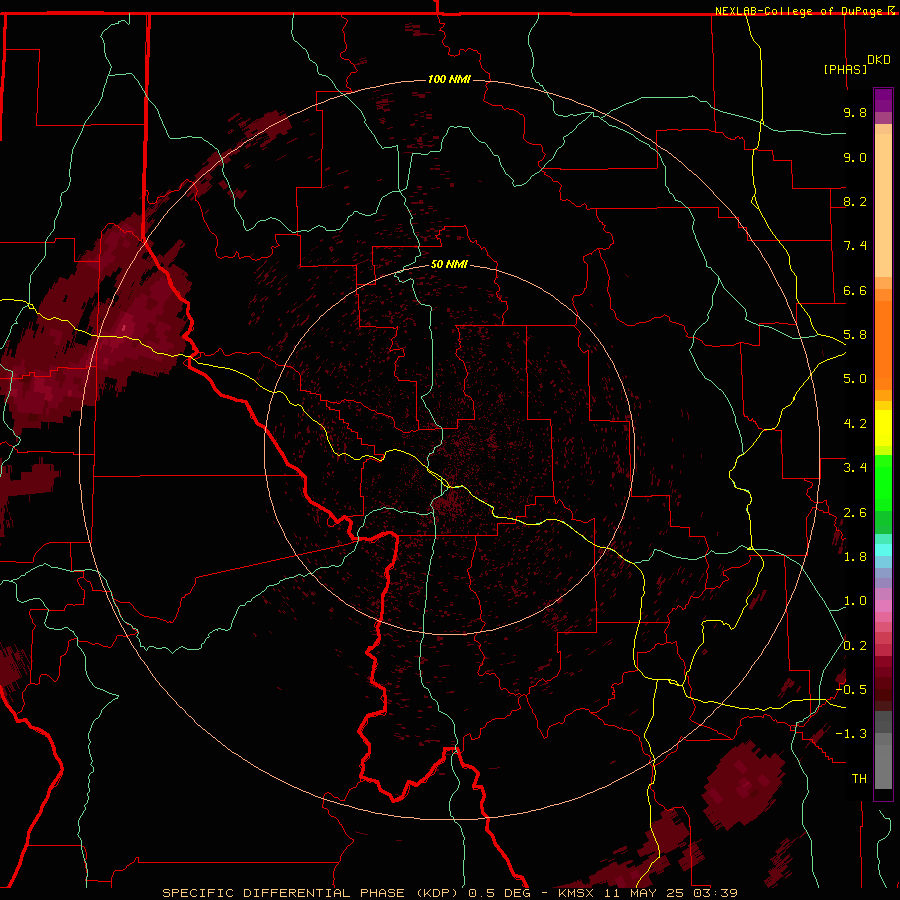Click the 1.0 scale value
900x900 pixels.
[855, 601]
